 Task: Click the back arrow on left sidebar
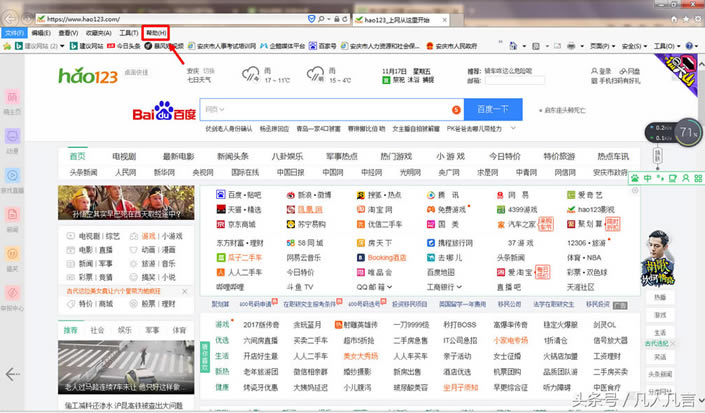(x=13, y=373)
